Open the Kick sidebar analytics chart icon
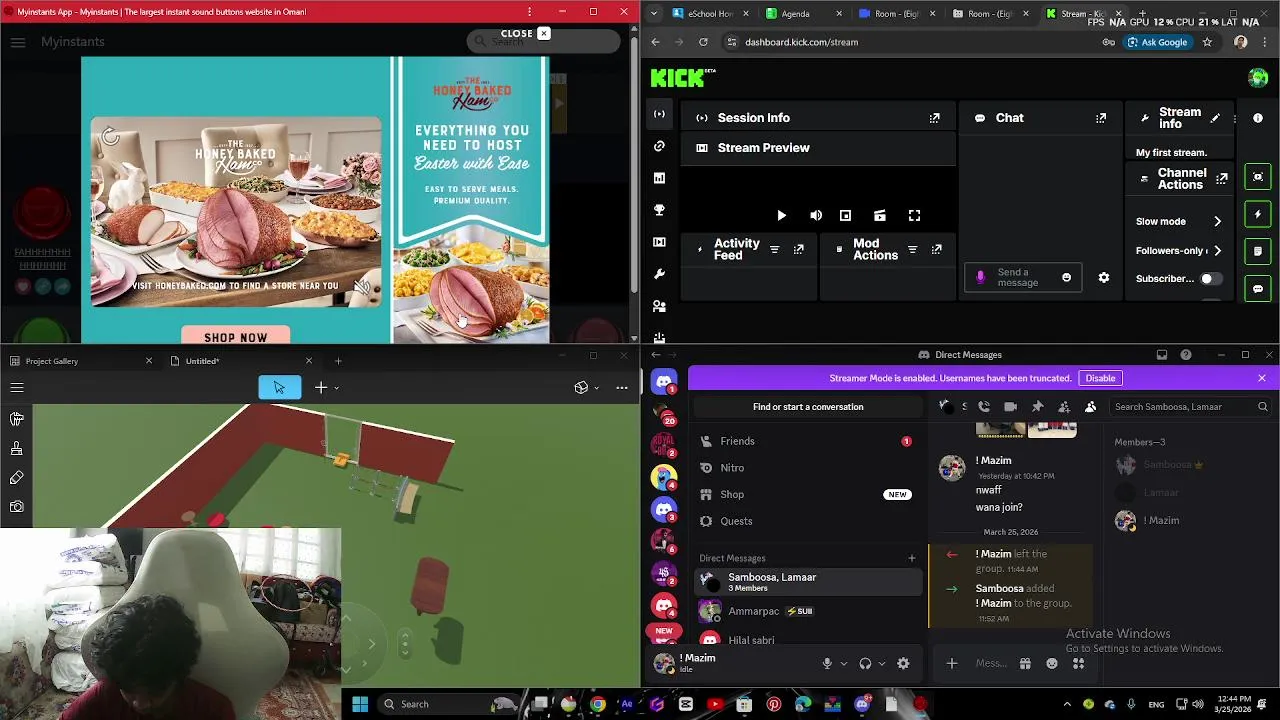 [x=659, y=178]
